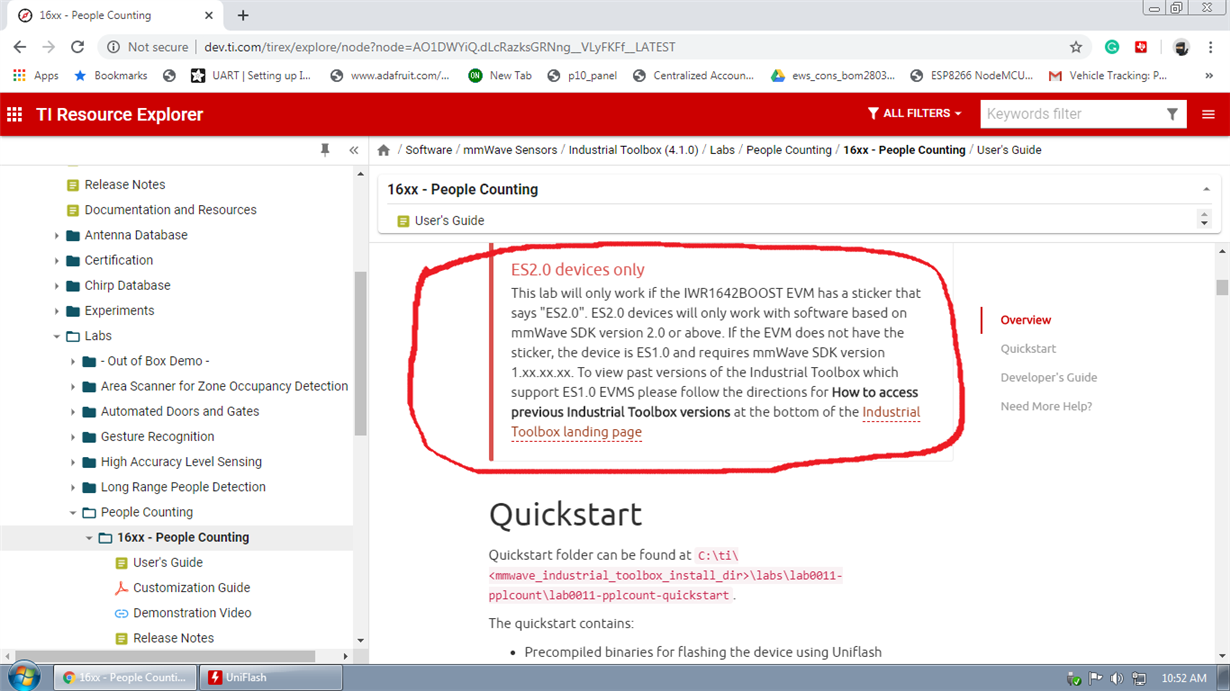Pin the navigation panel with pushpin icon
This screenshot has height=691, width=1230.
[325, 150]
